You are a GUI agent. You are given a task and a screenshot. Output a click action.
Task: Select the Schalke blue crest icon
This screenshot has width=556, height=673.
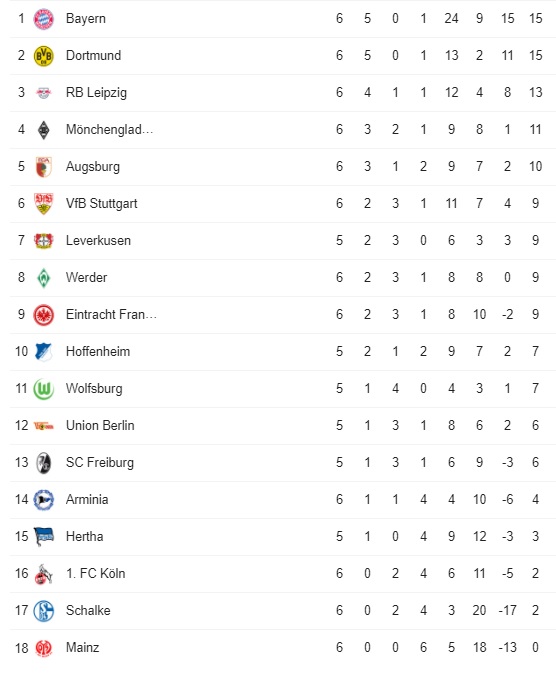pos(43,611)
